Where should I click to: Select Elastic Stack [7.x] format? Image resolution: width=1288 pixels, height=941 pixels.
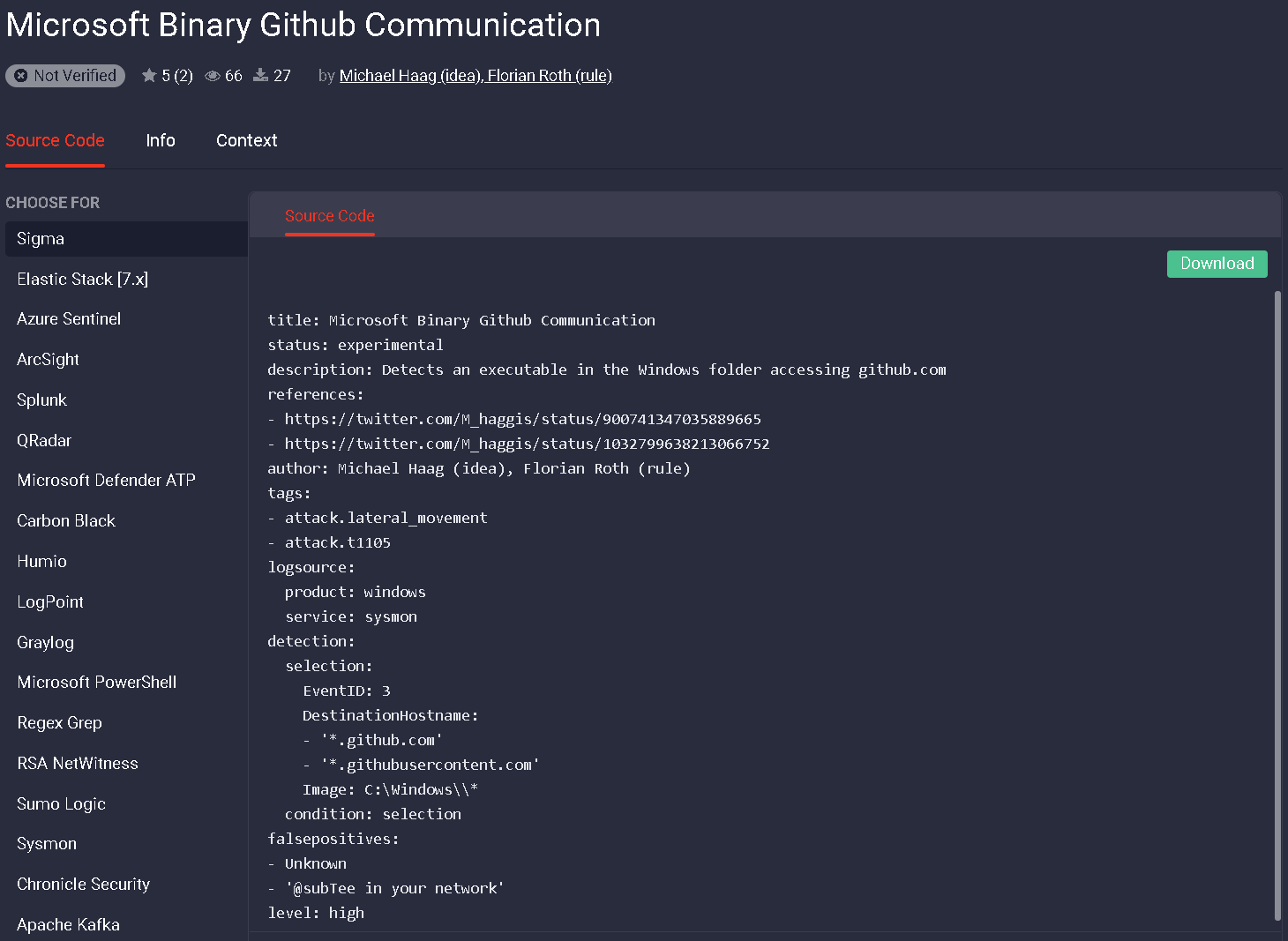pyautogui.click(x=126, y=280)
